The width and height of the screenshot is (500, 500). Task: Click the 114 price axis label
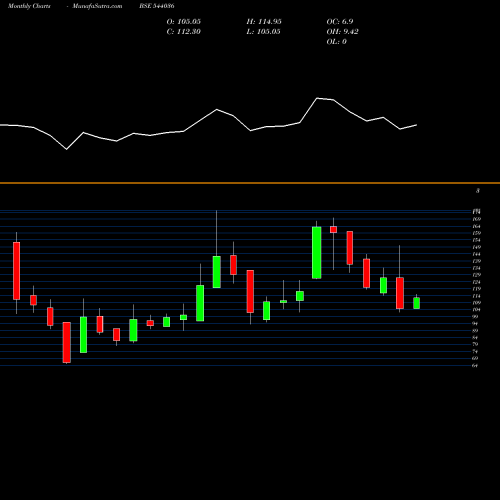point(477,296)
